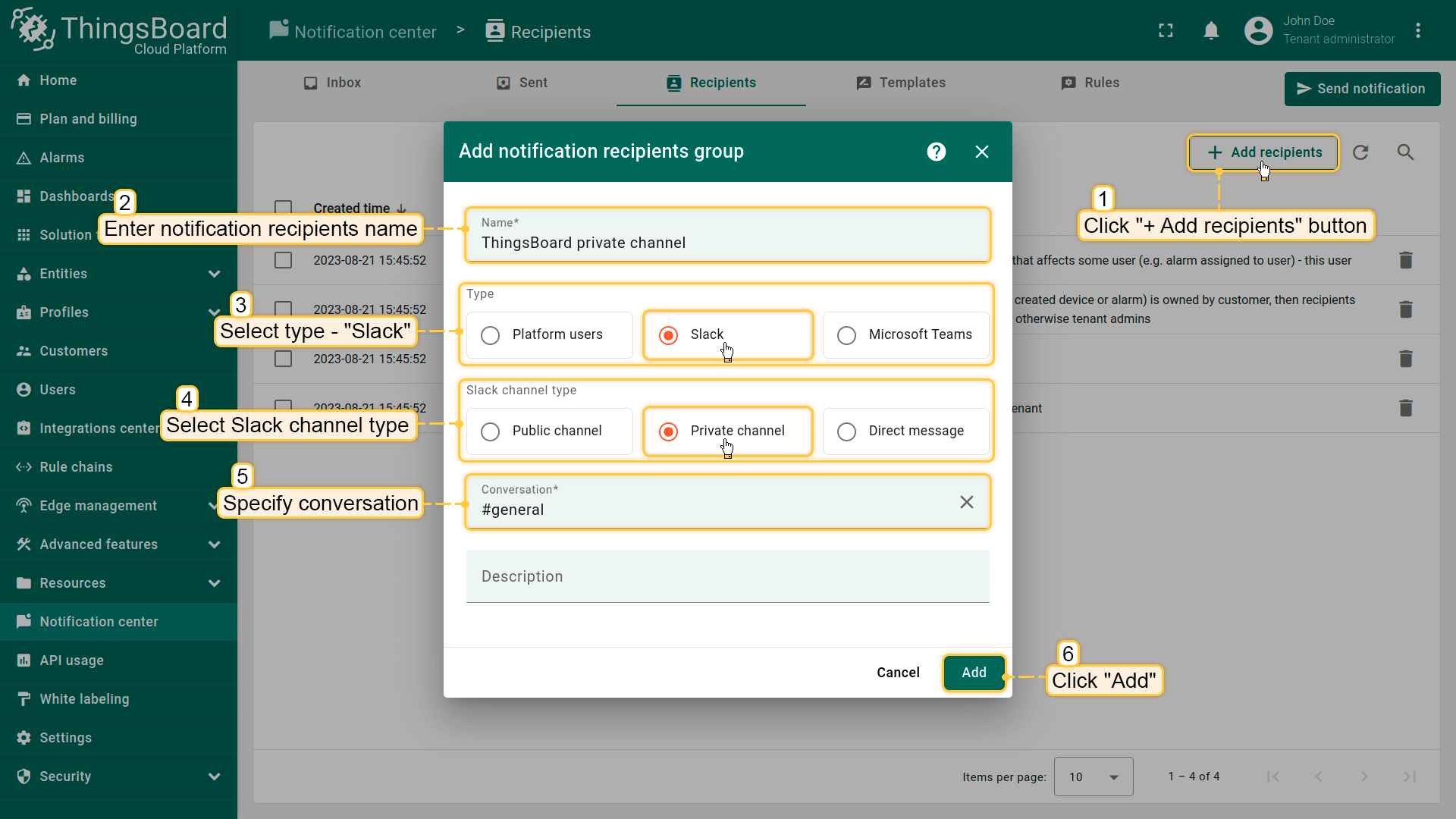The height and width of the screenshot is (819, 1456).
Task: Delete the first recipients row
Action: point(1405,260)
